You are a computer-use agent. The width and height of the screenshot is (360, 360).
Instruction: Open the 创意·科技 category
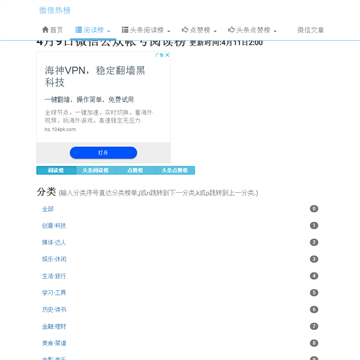point(54,226)
